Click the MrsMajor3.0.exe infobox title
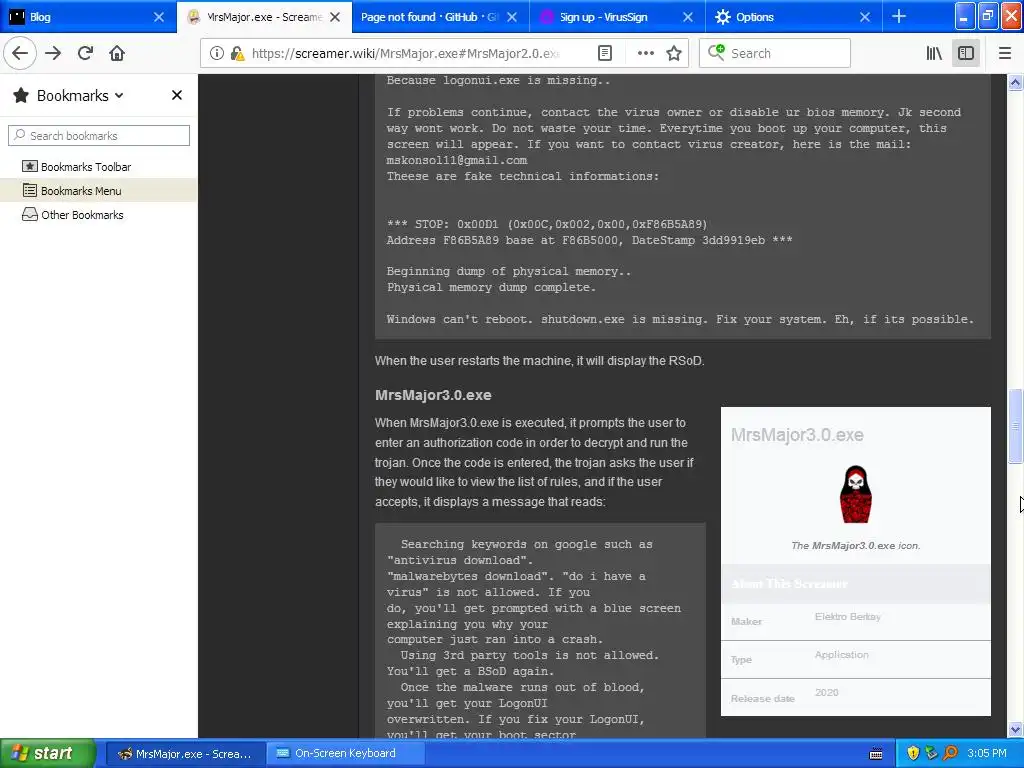 point(797,435)
